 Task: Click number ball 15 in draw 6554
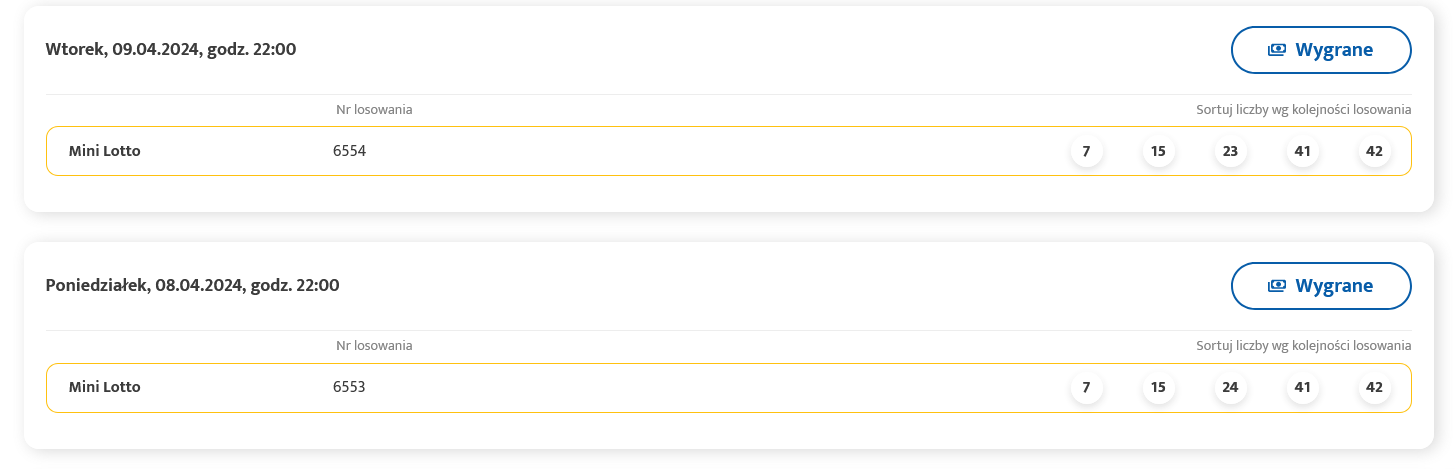click(1158, 152)
